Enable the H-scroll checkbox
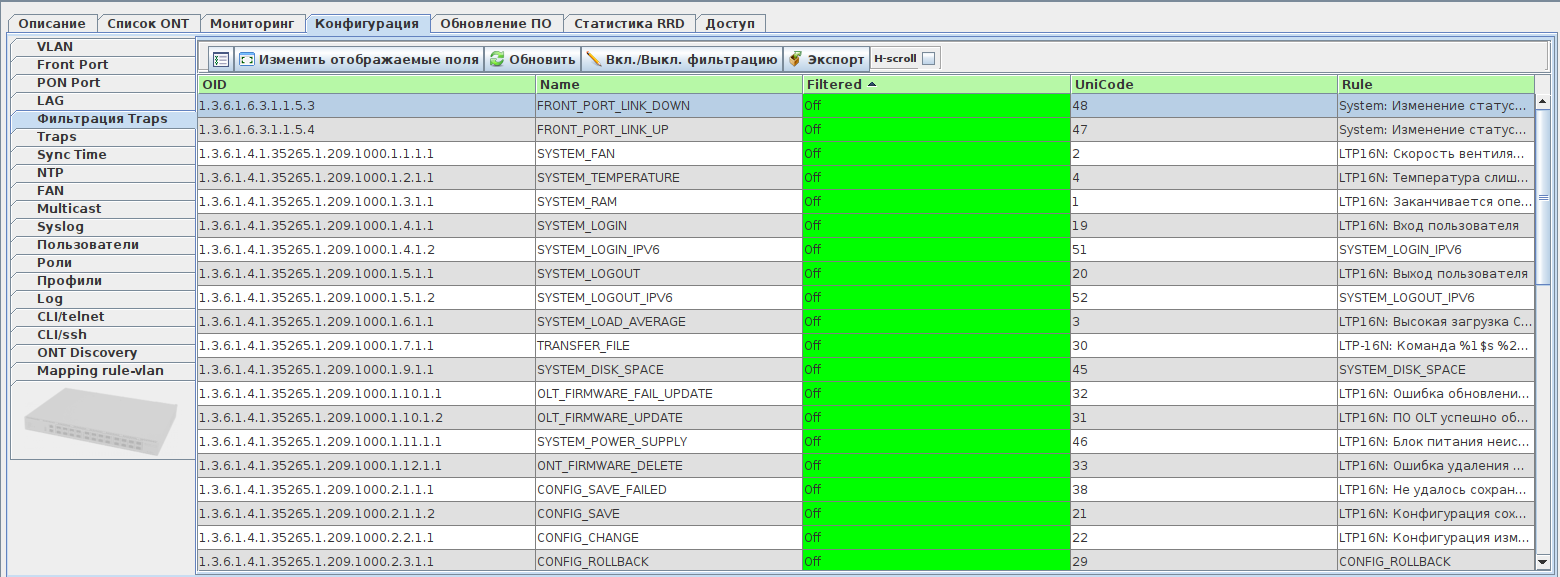This screenshot has height=577, width=1560. [928, 59]
